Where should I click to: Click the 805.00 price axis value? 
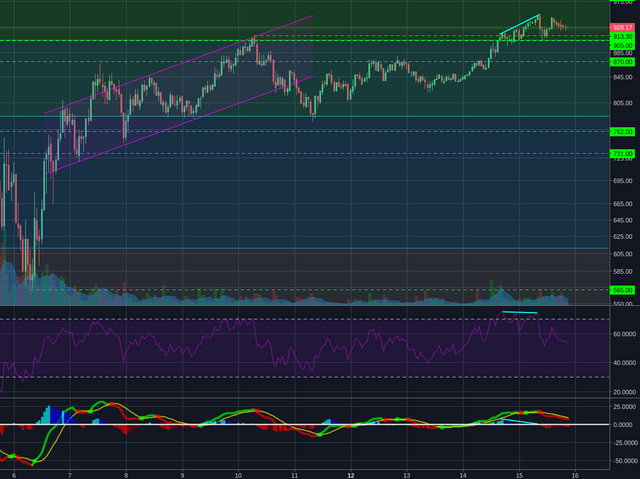(x=622, y=104)
